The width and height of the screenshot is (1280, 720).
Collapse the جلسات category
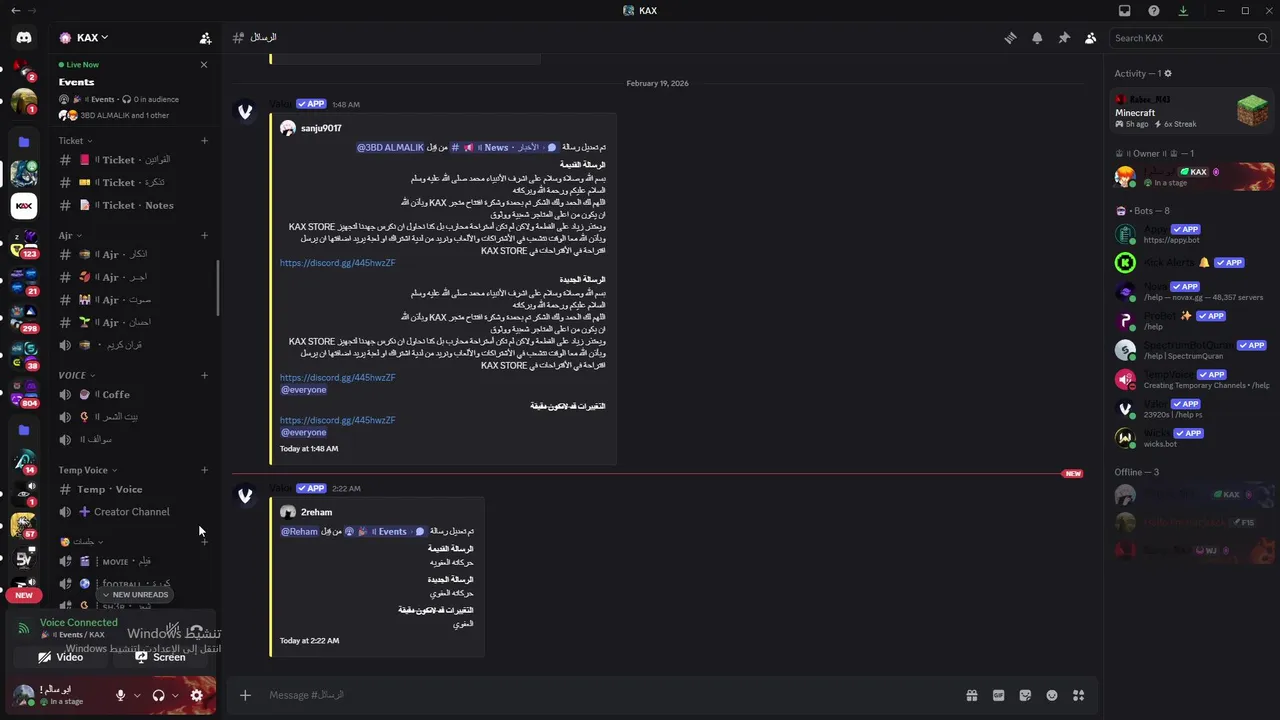81,542
